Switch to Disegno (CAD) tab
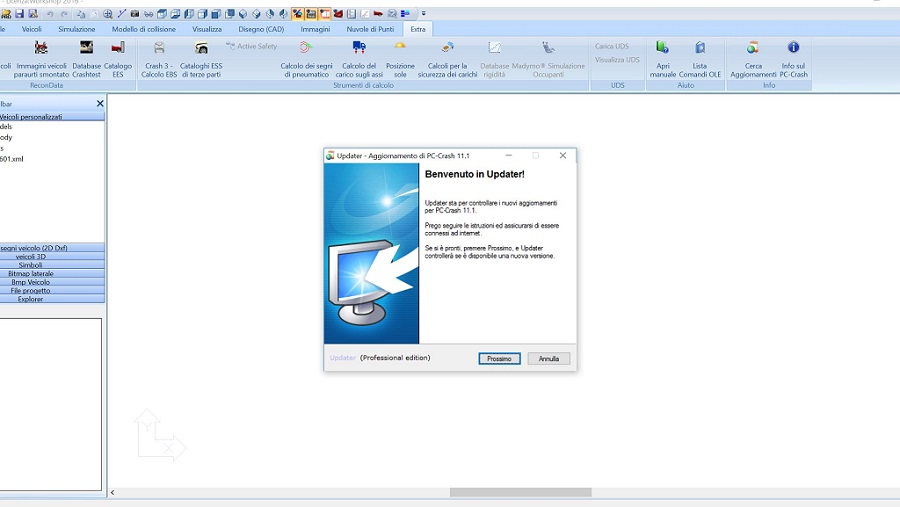Viewport: 900px width, 507px height. click(x=261, y=29)
